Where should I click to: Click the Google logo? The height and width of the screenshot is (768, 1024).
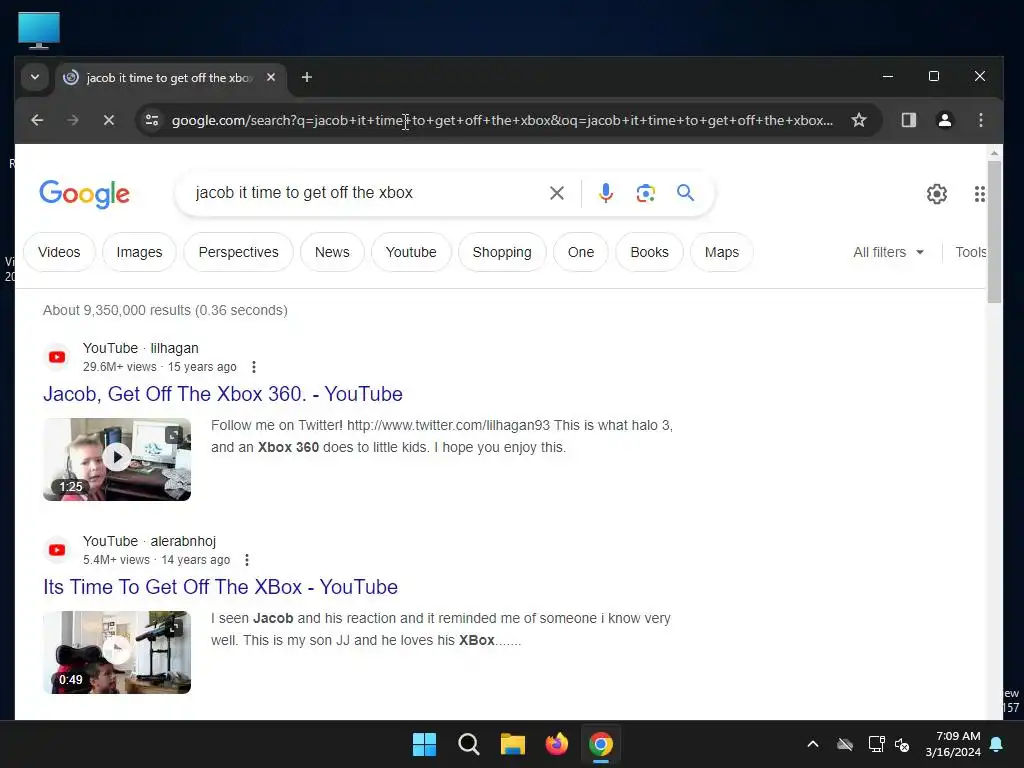pyautogui.click(x=84, y=194)
